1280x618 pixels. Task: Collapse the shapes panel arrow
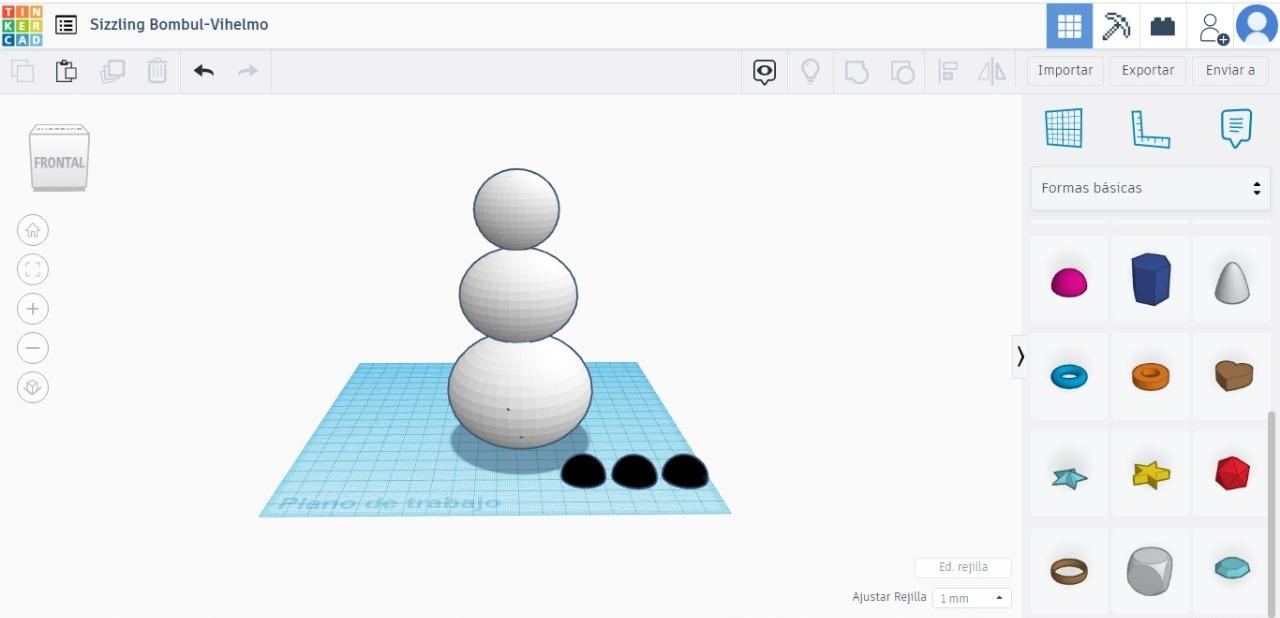[1020, 356]
